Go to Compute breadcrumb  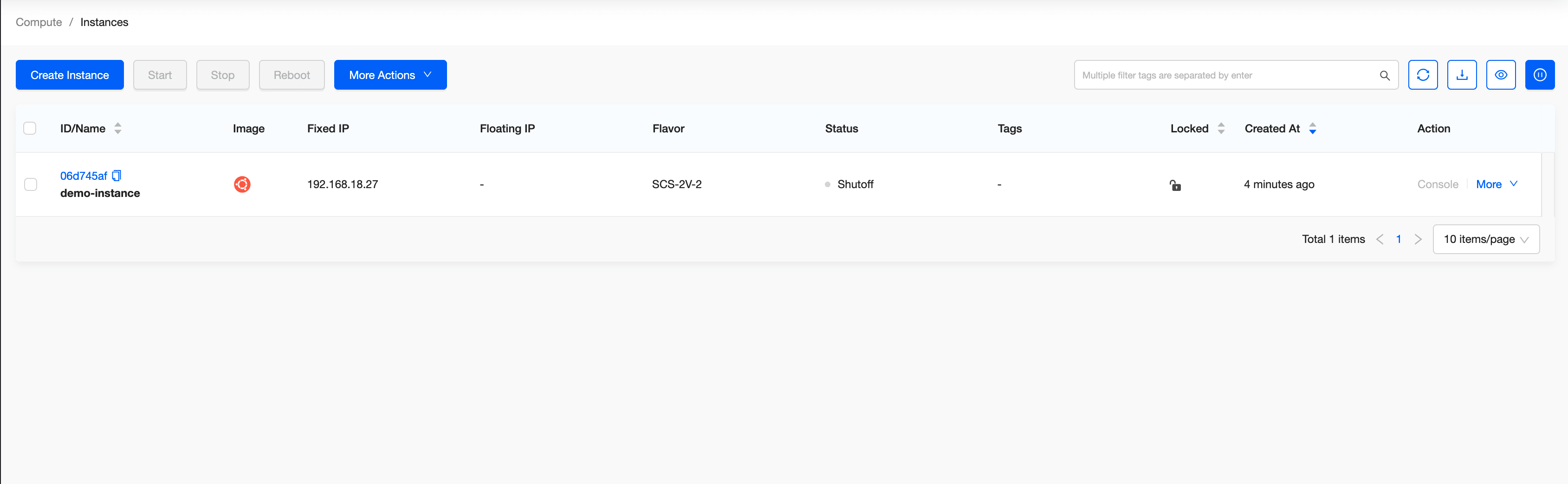[39, 22]
